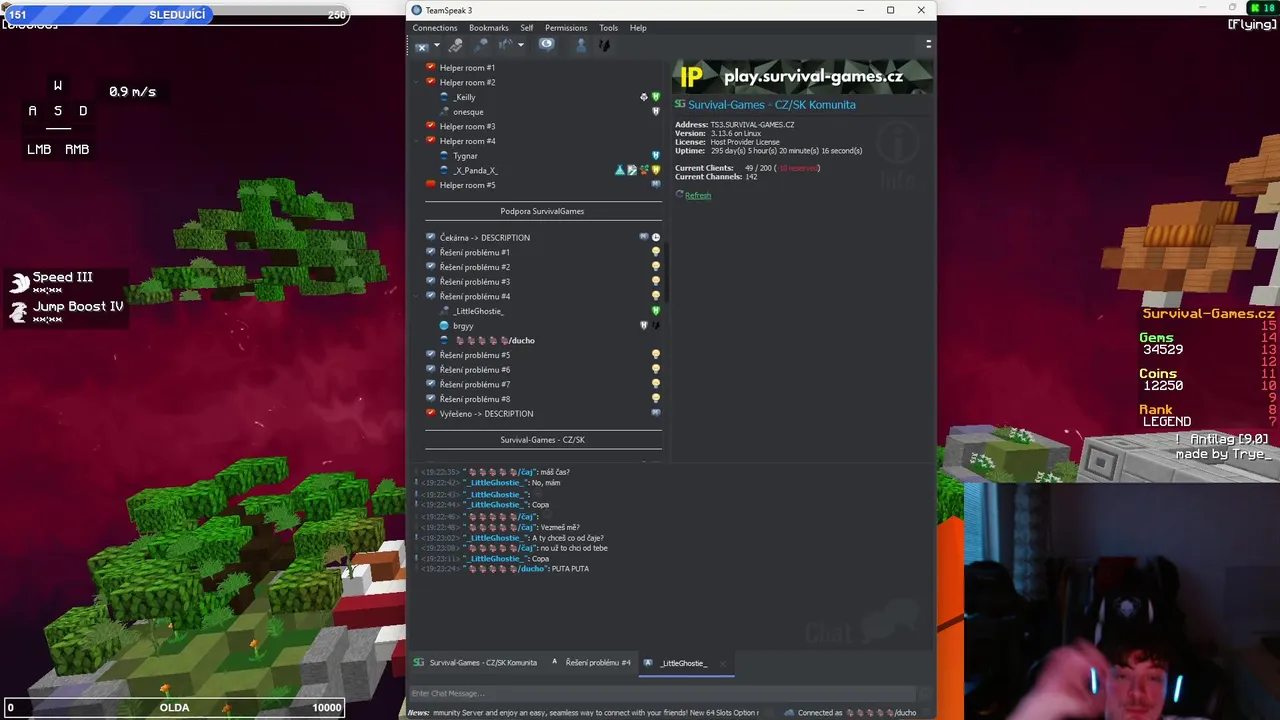Click the clock icon on the Čekárna row
The image size is (1280, 720).
tap(656, 238)
